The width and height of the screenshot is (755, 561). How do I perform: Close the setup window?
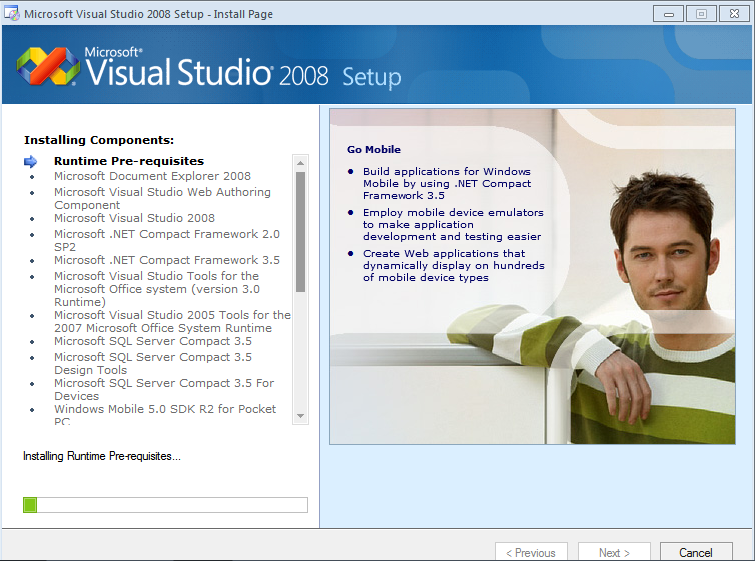click(734, 13)
